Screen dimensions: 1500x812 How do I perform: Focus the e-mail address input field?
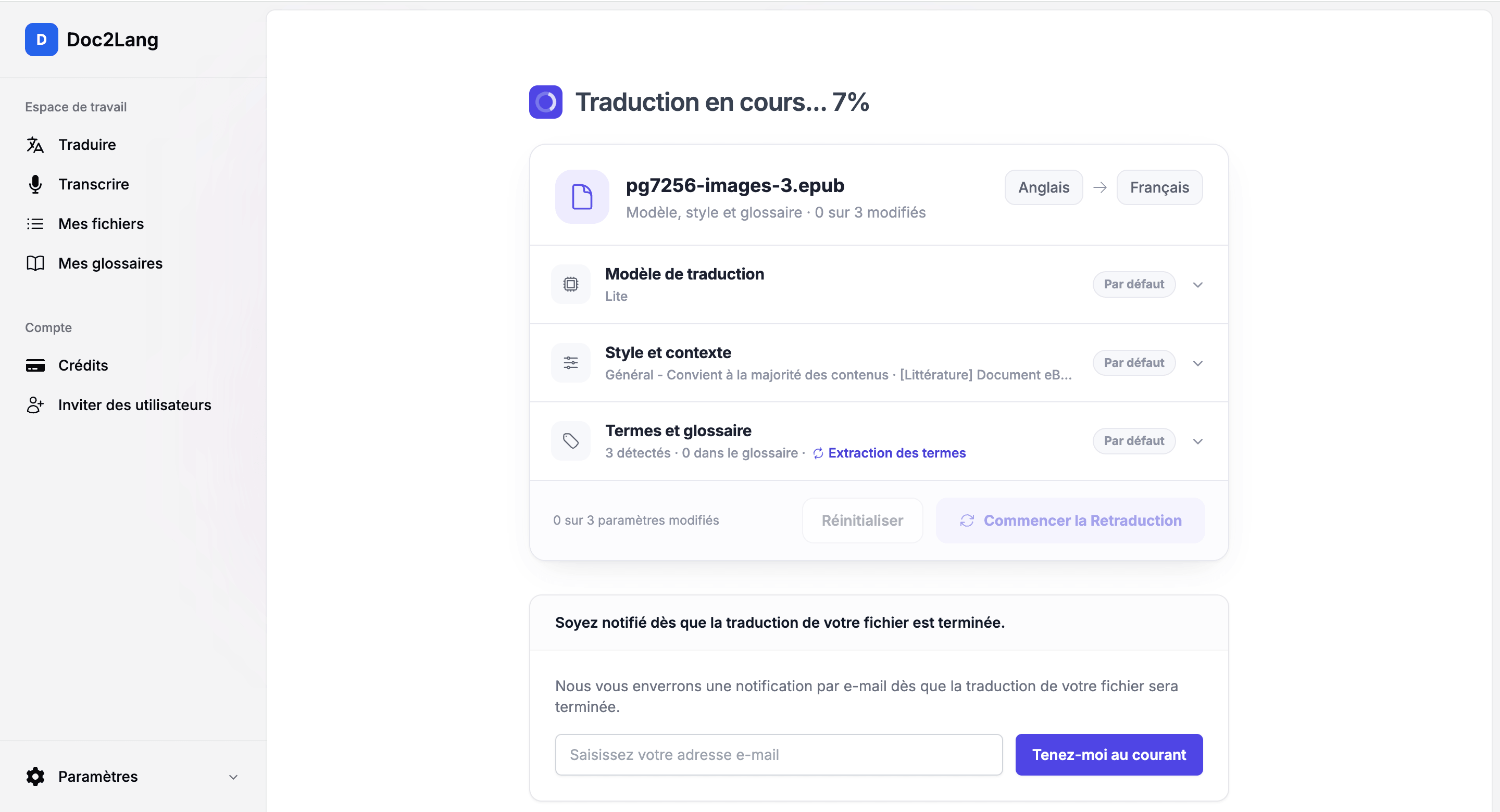coord(779,755)
